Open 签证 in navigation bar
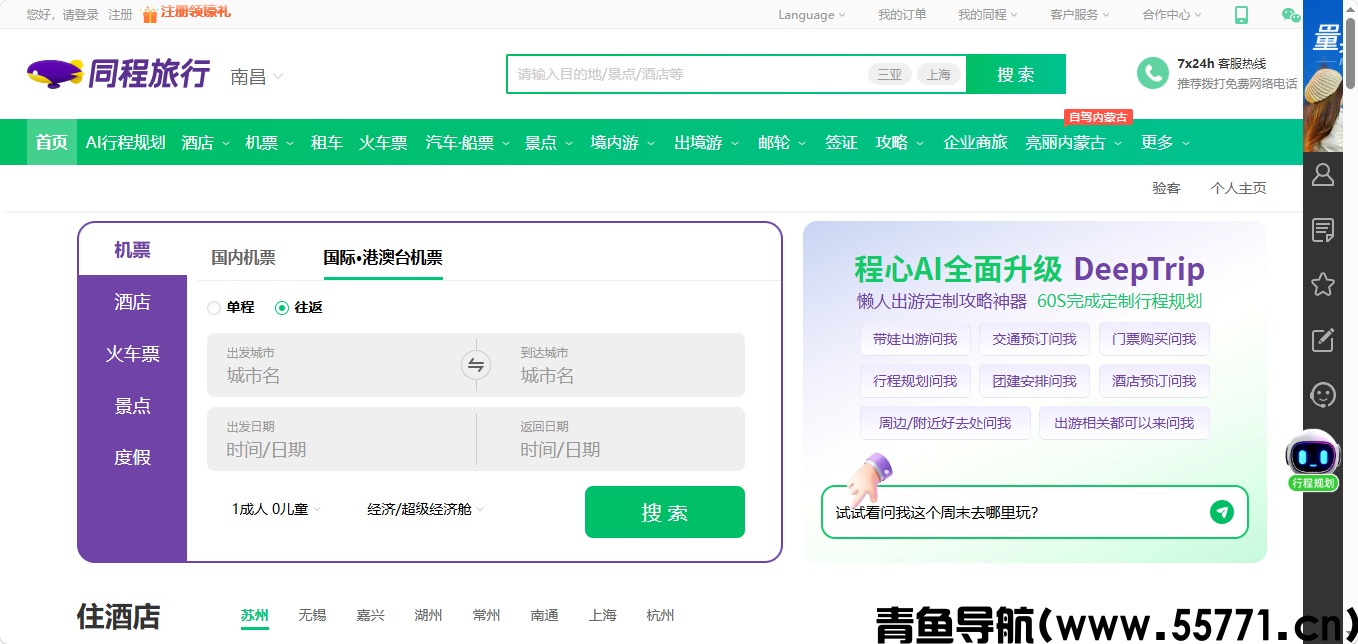Image resolution: width=1358 pixels, height=644 pixels. pyautogui.click(x=841, y=143)
